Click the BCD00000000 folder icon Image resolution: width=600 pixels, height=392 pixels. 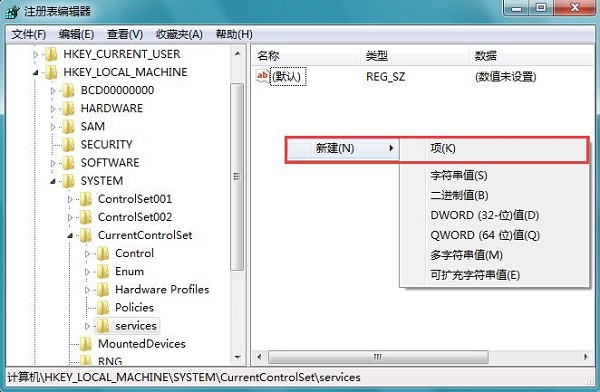click(68, 90)
